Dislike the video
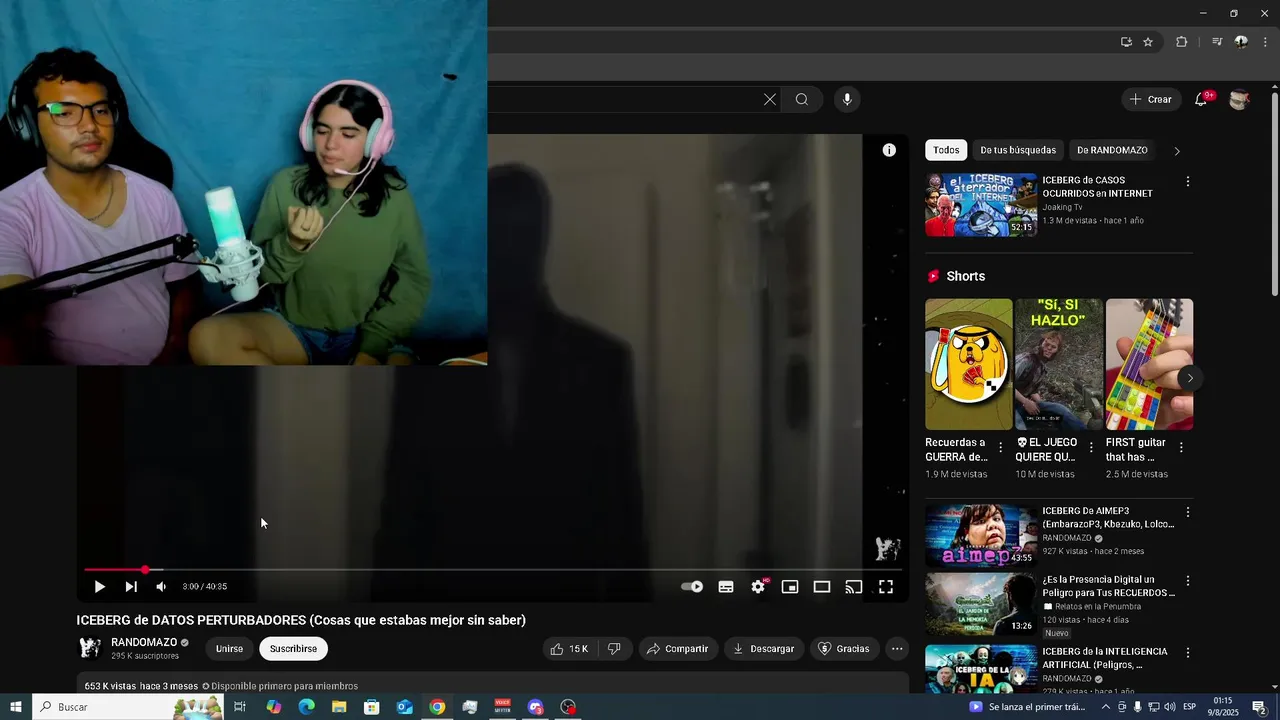 click(x=614, y=649)
